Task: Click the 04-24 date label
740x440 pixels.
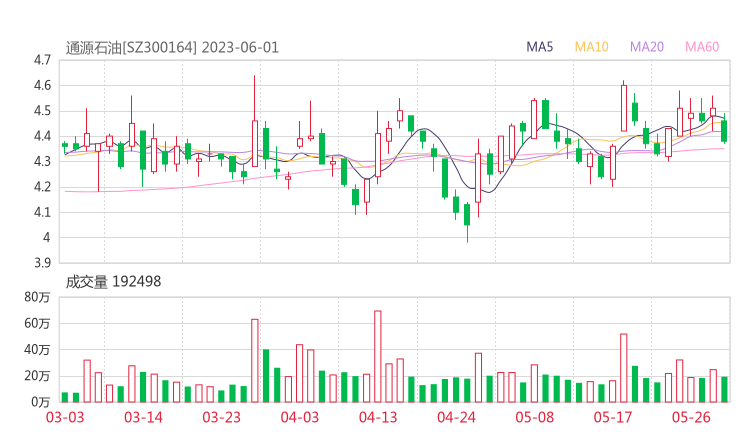Action: pyautogui.click(x=456, y=417)
